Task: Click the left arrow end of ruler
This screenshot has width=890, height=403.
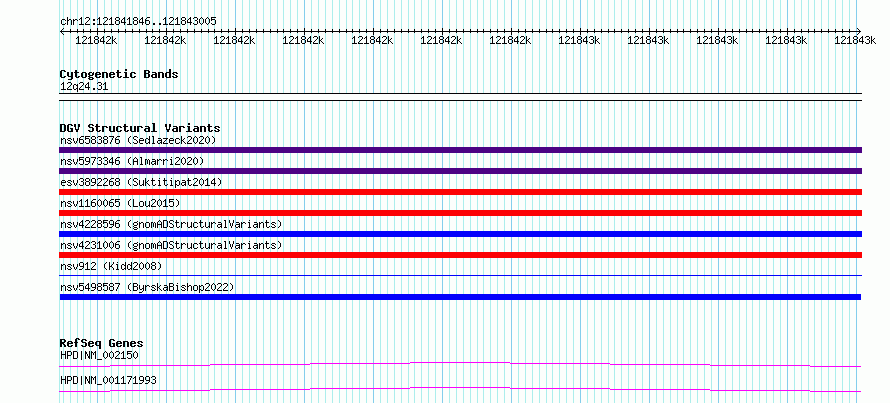Action: pyautogui.click(x=62, y=31)
